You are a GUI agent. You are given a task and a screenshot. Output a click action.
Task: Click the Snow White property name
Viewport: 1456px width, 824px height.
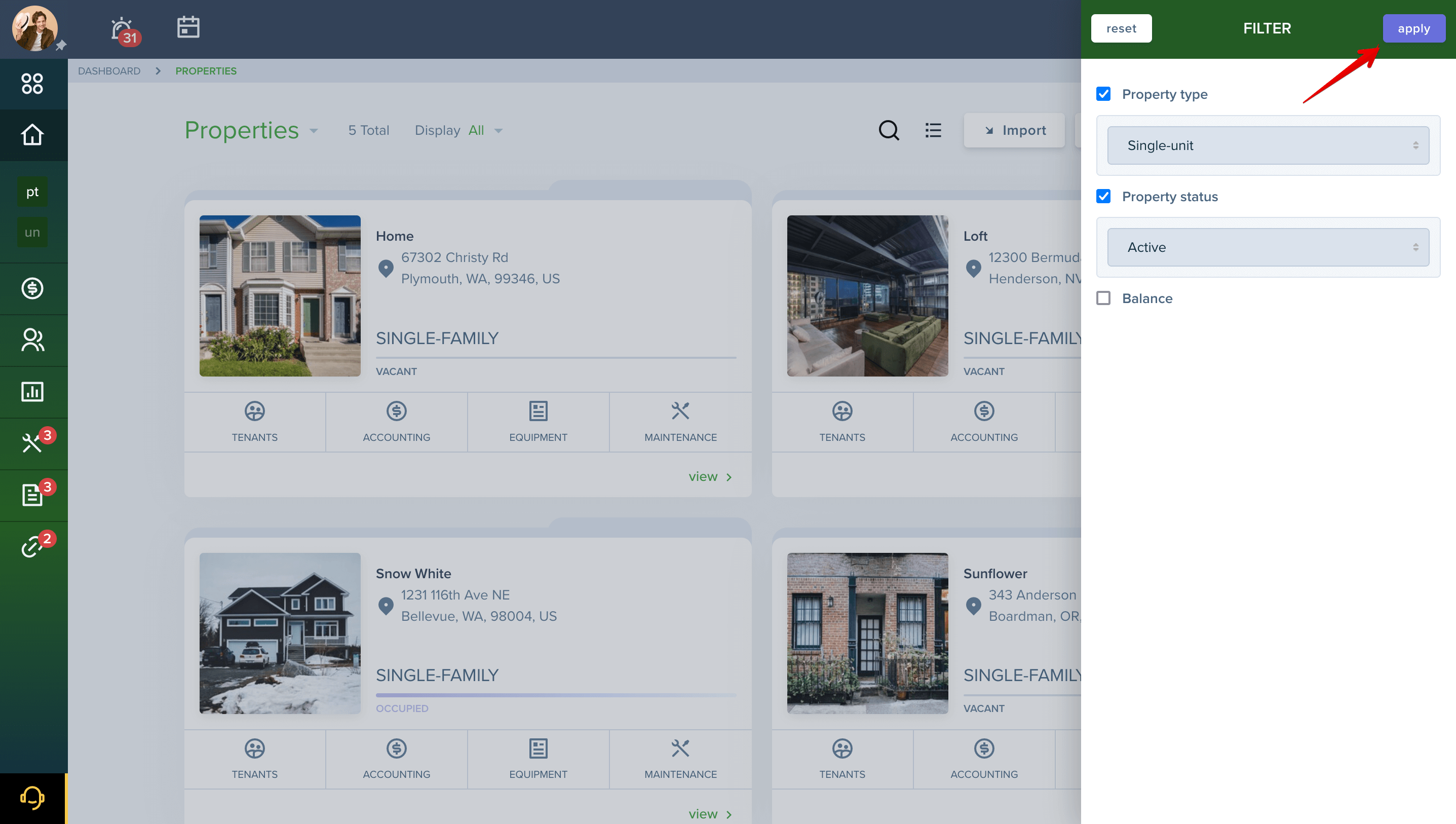pyautogui.click(x=413, y=573)
